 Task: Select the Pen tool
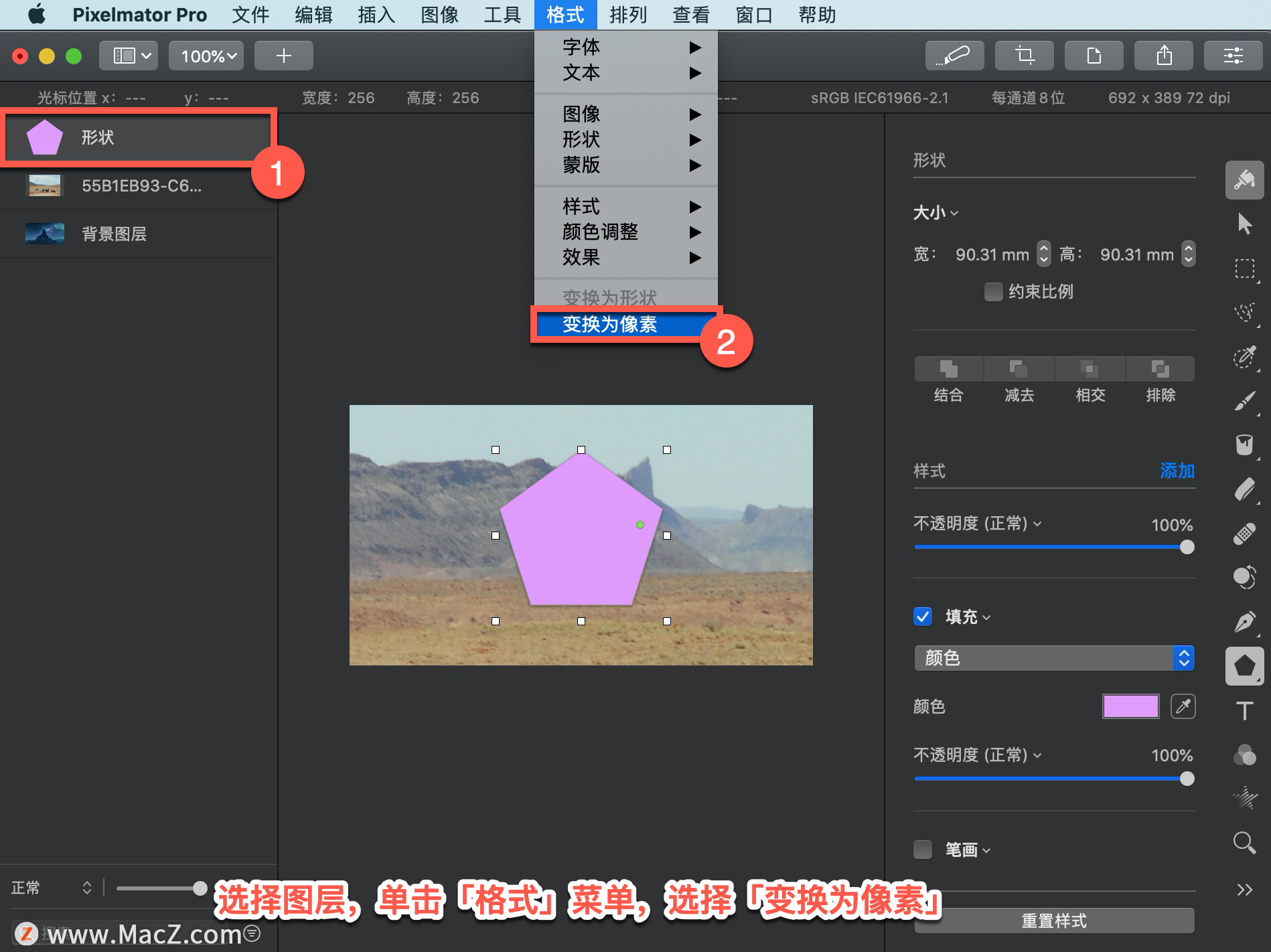[x=1244, y=622]
